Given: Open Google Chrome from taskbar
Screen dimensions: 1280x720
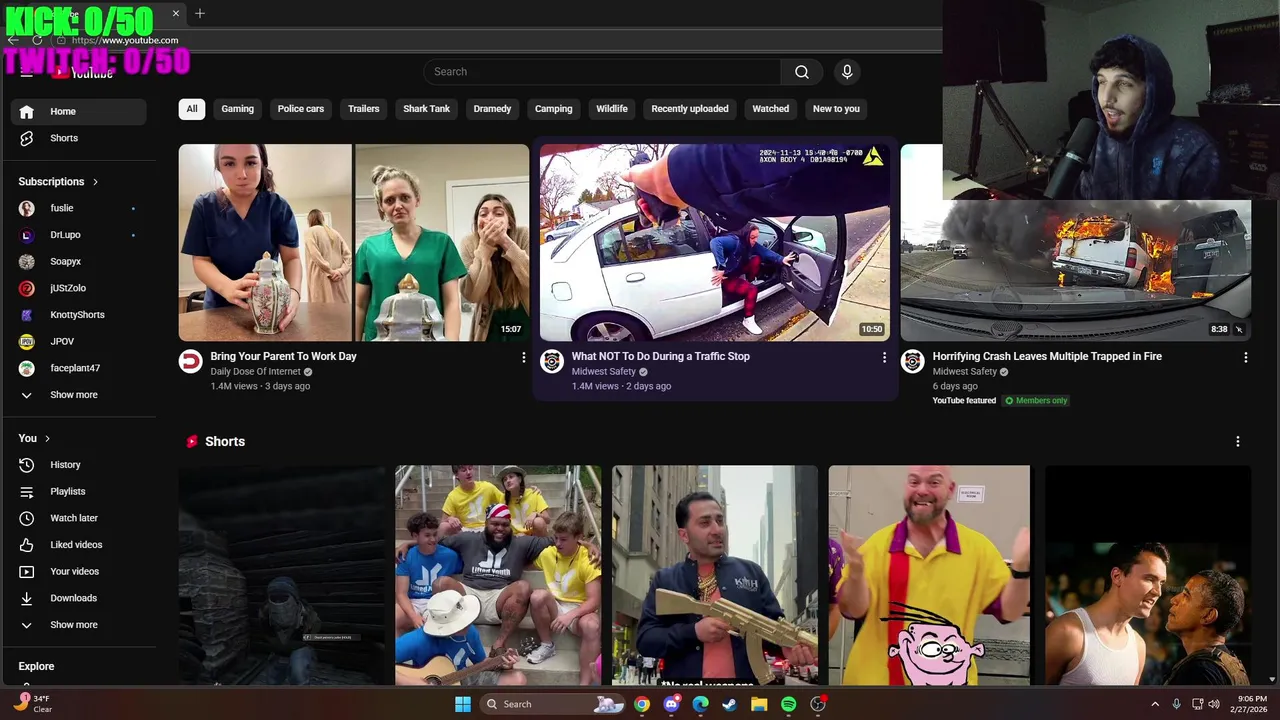Looking at the screenshot, I should (x=642, y=704).
